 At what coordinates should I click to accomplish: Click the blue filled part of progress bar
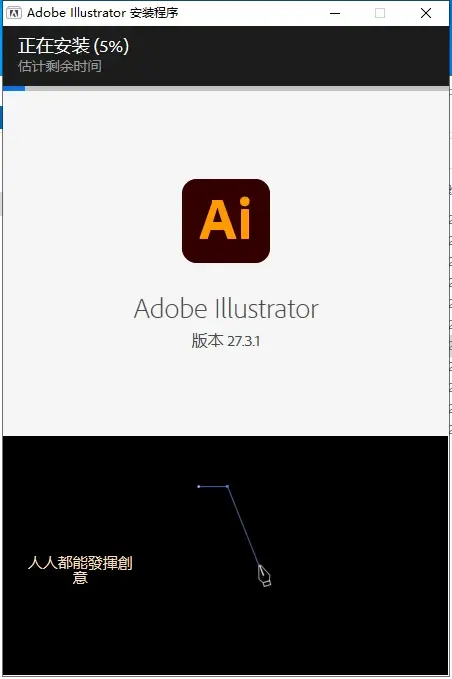[14, 88]
